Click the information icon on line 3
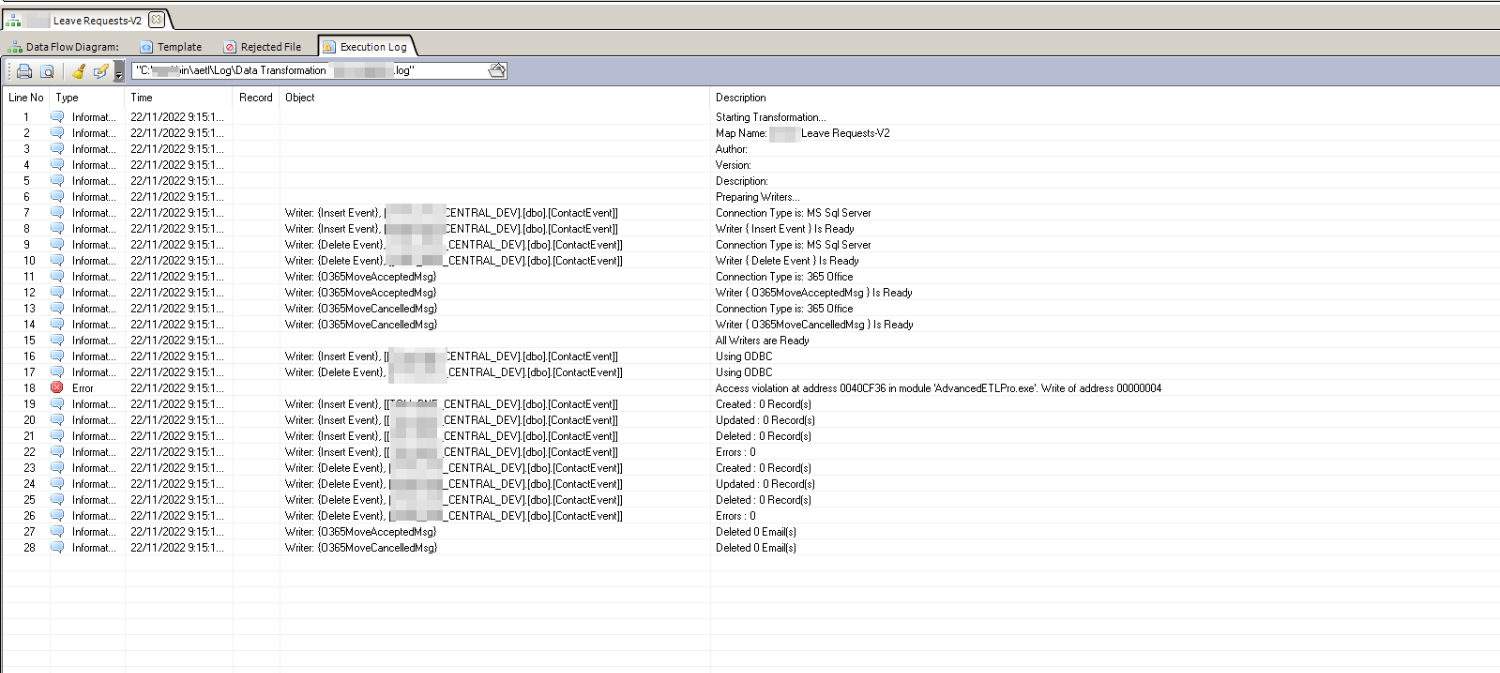The height and width of the screenshot is (673, 1500). 58,149
